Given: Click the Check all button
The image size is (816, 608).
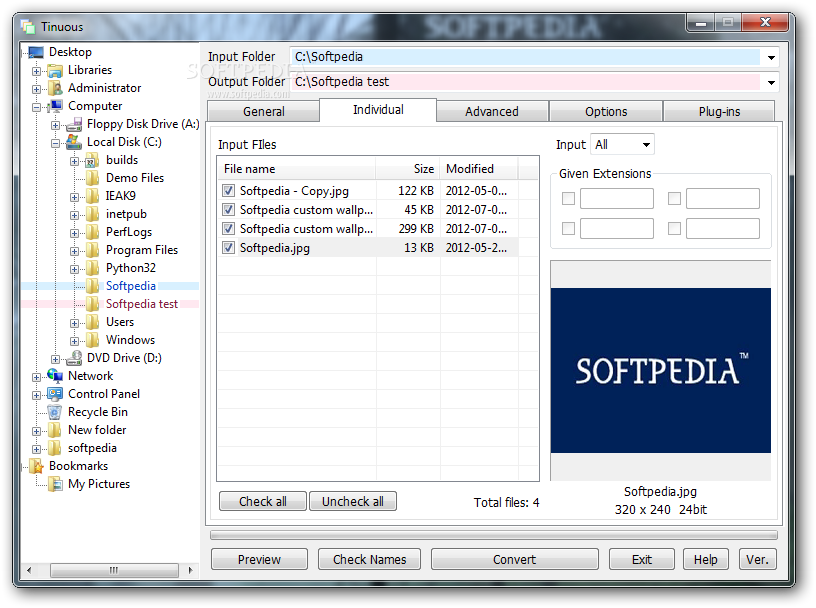Looking at the screenshot, I should [x=262, y=501].
